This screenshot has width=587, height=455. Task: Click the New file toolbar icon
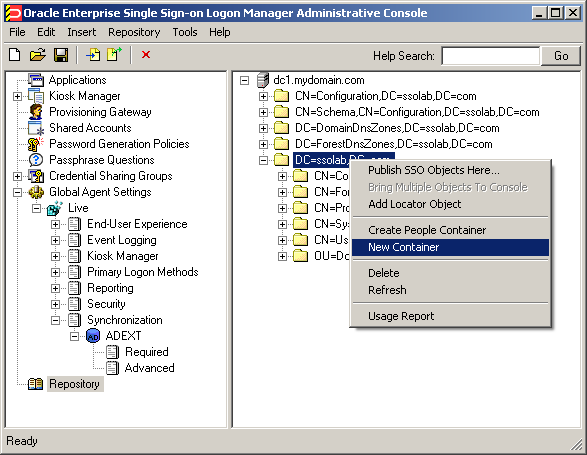(x=15, y=55)
